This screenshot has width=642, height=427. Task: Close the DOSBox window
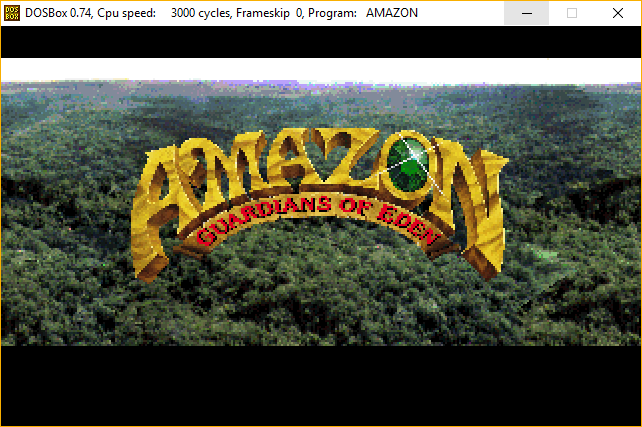point(618,13)
